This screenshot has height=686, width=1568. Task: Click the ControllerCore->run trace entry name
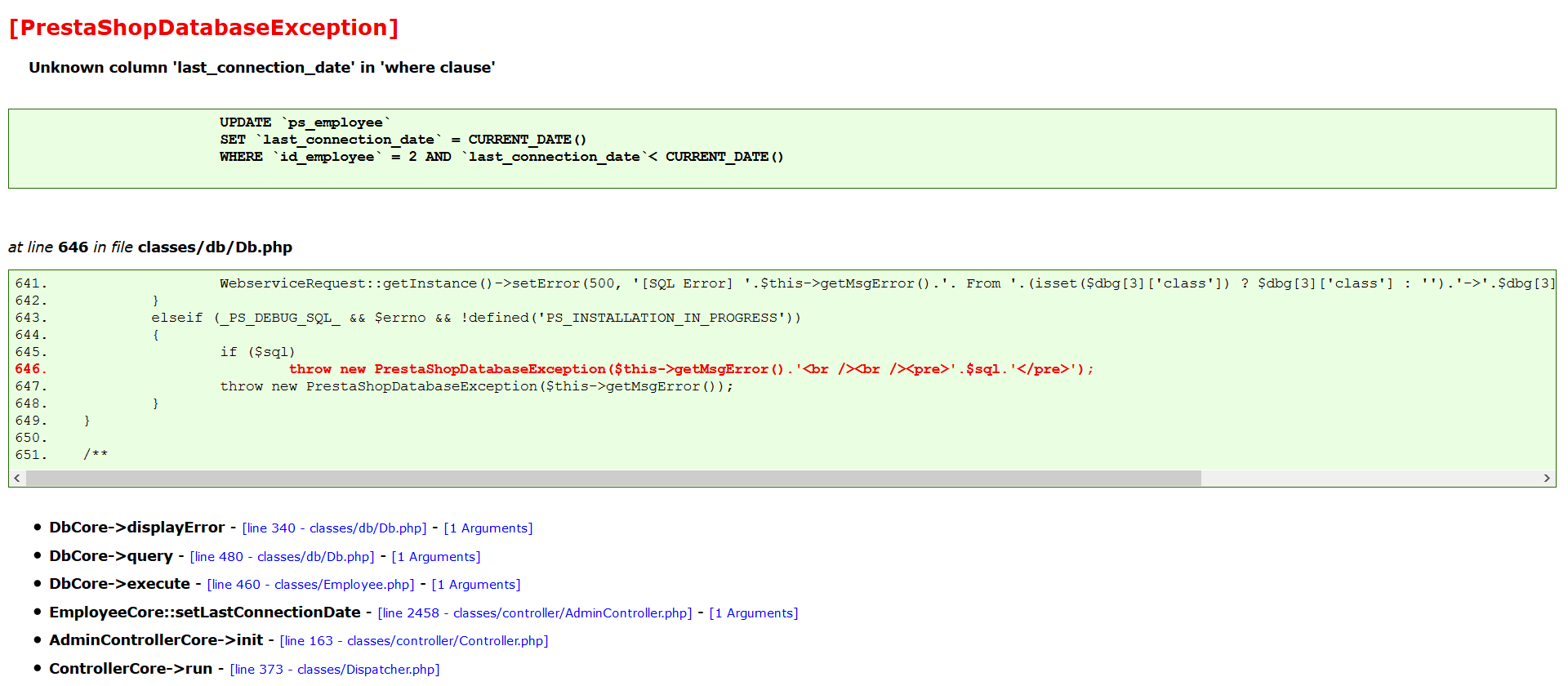point(131,669)
